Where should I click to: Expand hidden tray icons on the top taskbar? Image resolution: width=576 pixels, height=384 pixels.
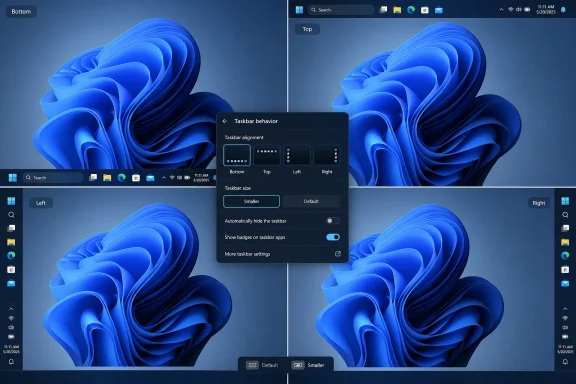501,10
